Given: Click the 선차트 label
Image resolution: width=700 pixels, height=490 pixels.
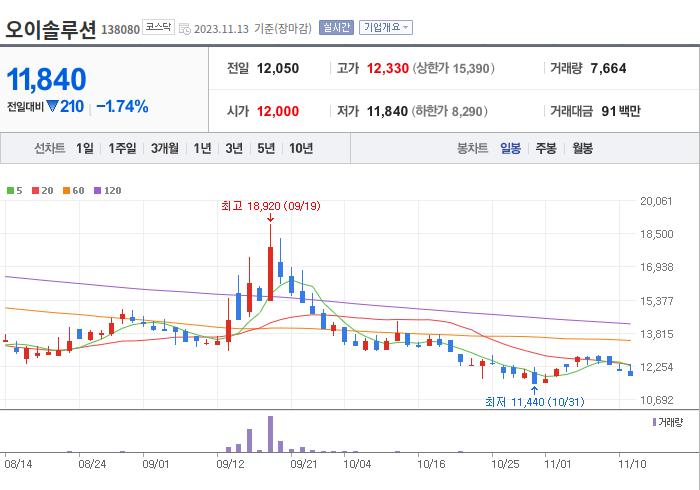Looking at the screenshot, I should 50,148.
